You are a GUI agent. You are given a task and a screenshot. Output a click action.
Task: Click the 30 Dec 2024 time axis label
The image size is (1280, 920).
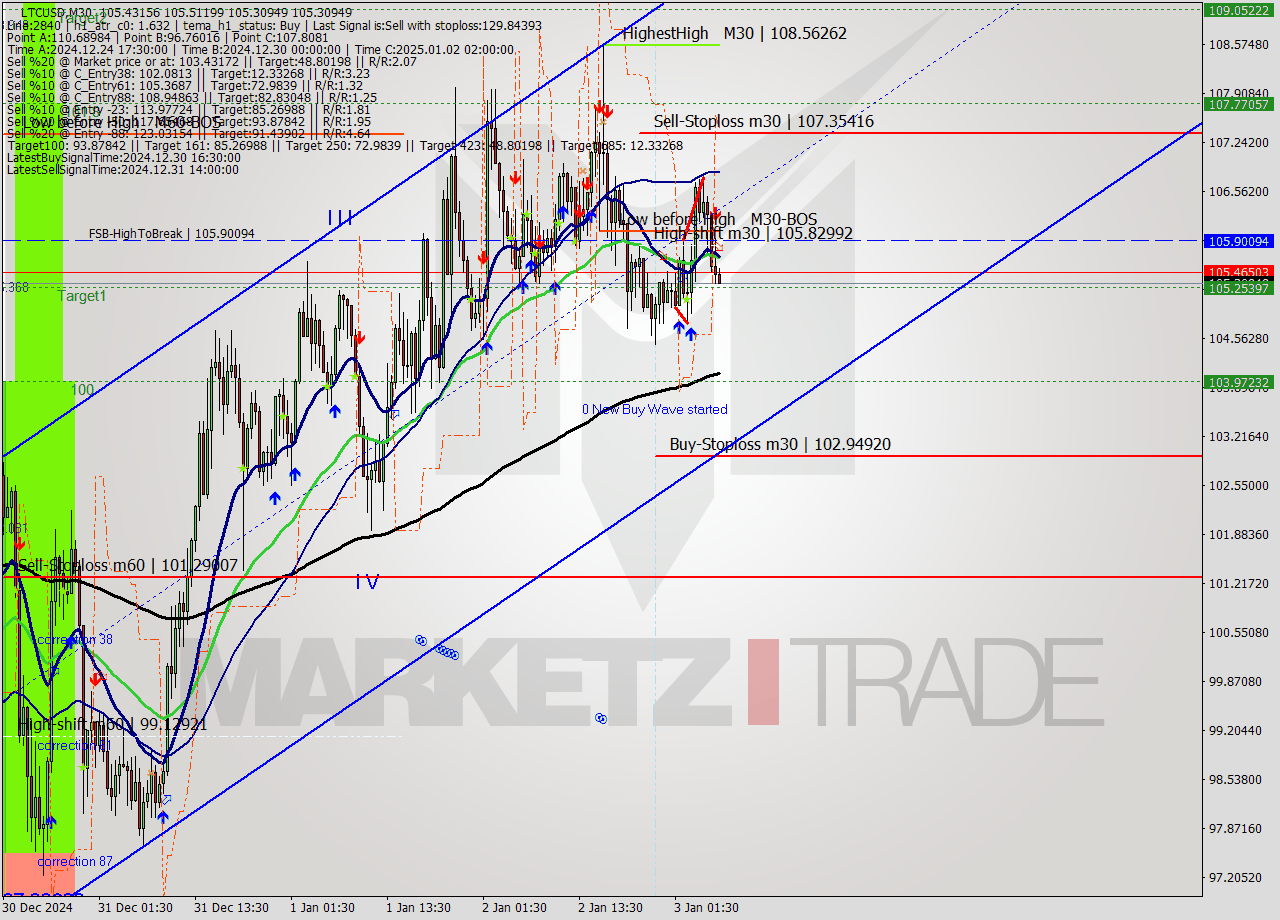pyautogui.click(x=36, y=908)
